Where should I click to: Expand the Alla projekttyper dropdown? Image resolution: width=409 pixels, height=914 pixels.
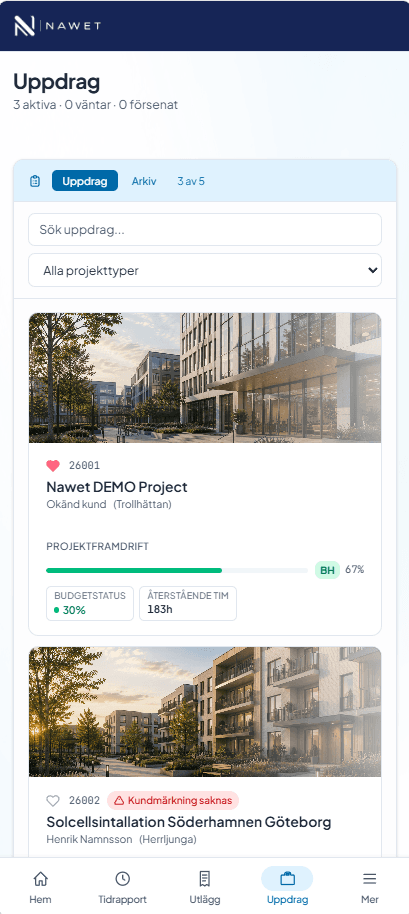click(x=205, y=270)
